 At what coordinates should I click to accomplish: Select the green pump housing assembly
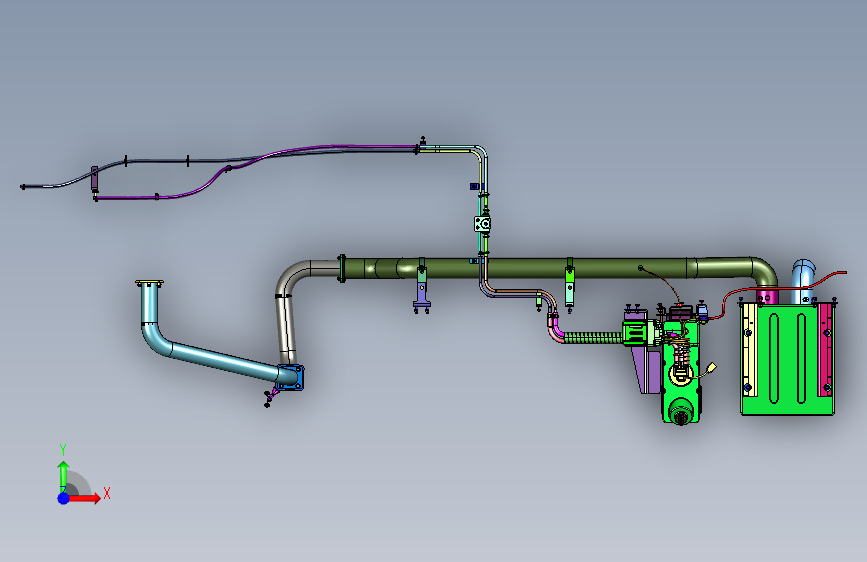point(681,373)
